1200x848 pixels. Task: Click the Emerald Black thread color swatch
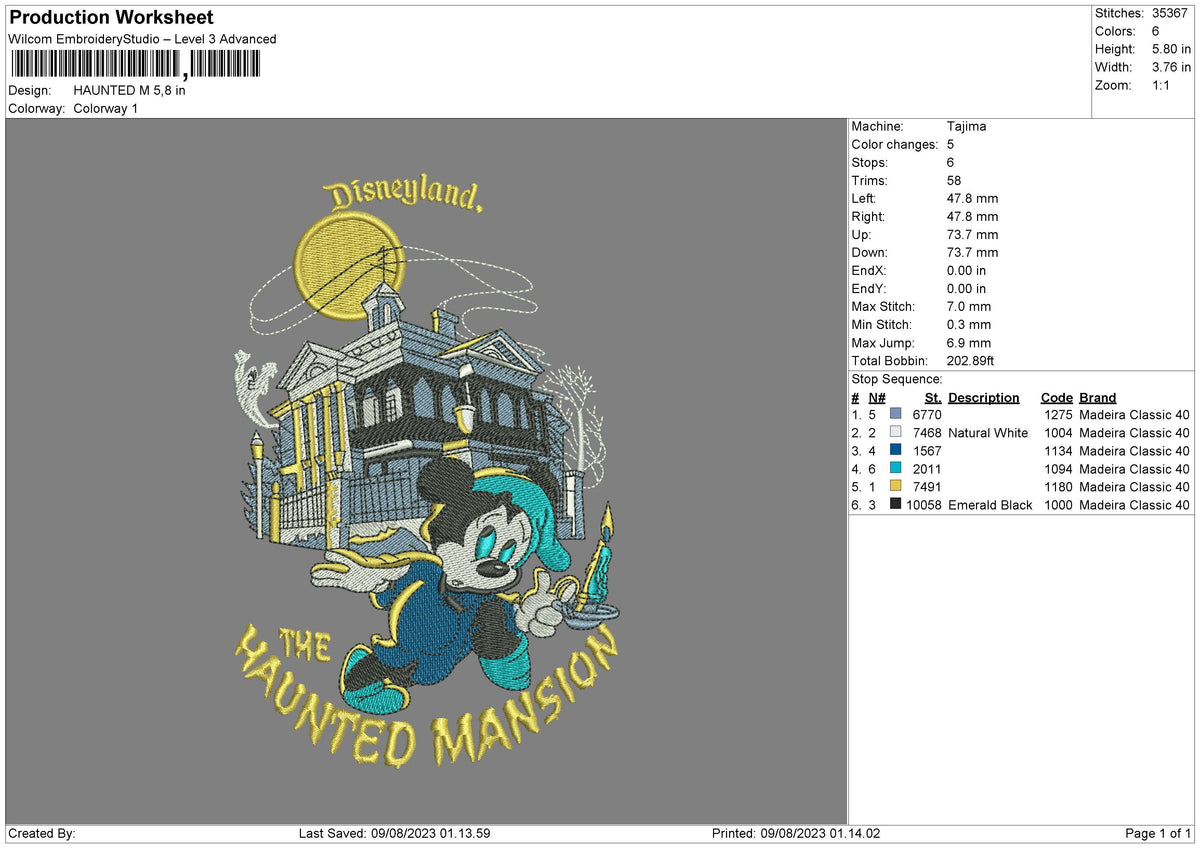(895, 505)
